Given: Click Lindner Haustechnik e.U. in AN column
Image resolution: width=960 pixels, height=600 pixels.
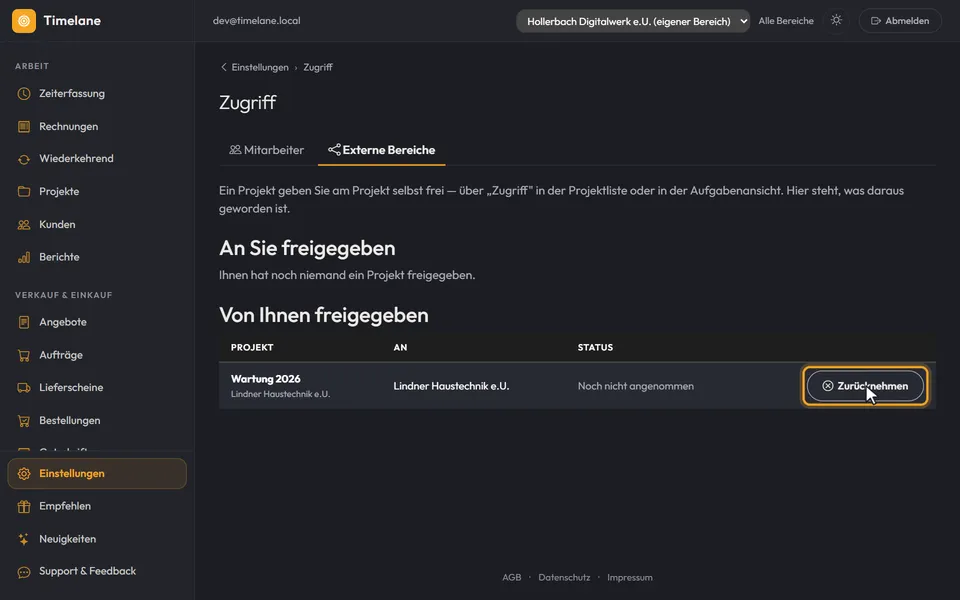Looking at the screenshot, I should [451, 386].
